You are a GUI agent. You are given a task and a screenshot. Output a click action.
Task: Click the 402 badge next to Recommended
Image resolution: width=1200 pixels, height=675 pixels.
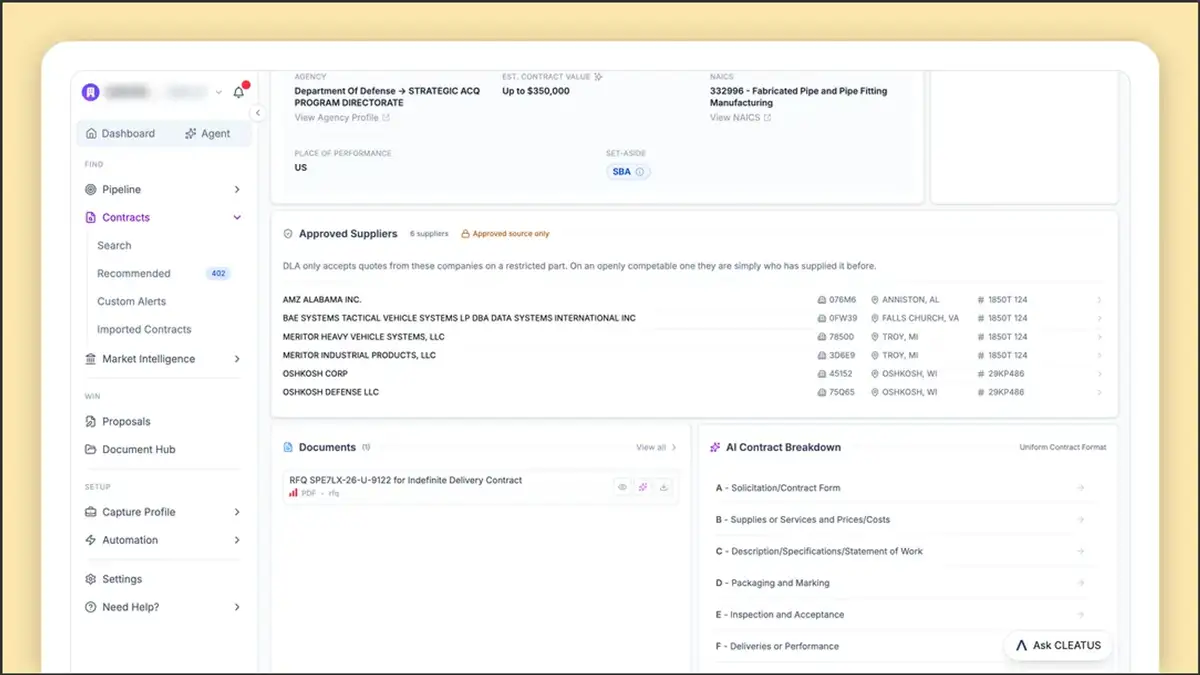pyautogui.click(x=217, y=273)
